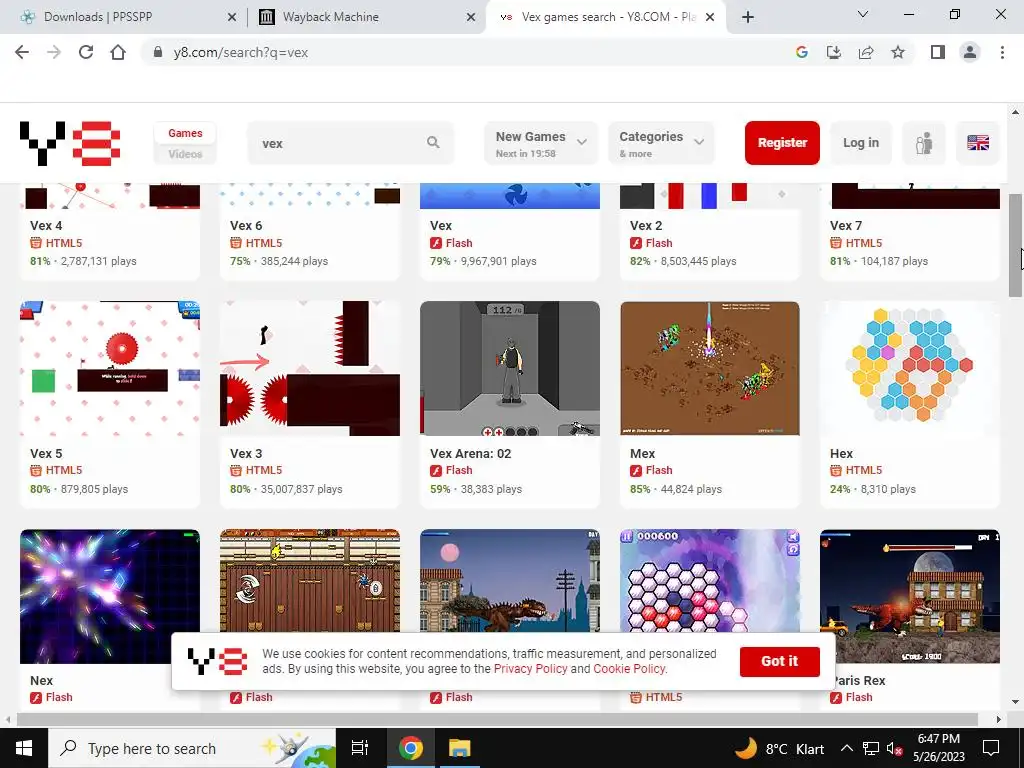Open Chrome profile avatar
This screenshot has width=1024, height=768.
tap(970, 52)
